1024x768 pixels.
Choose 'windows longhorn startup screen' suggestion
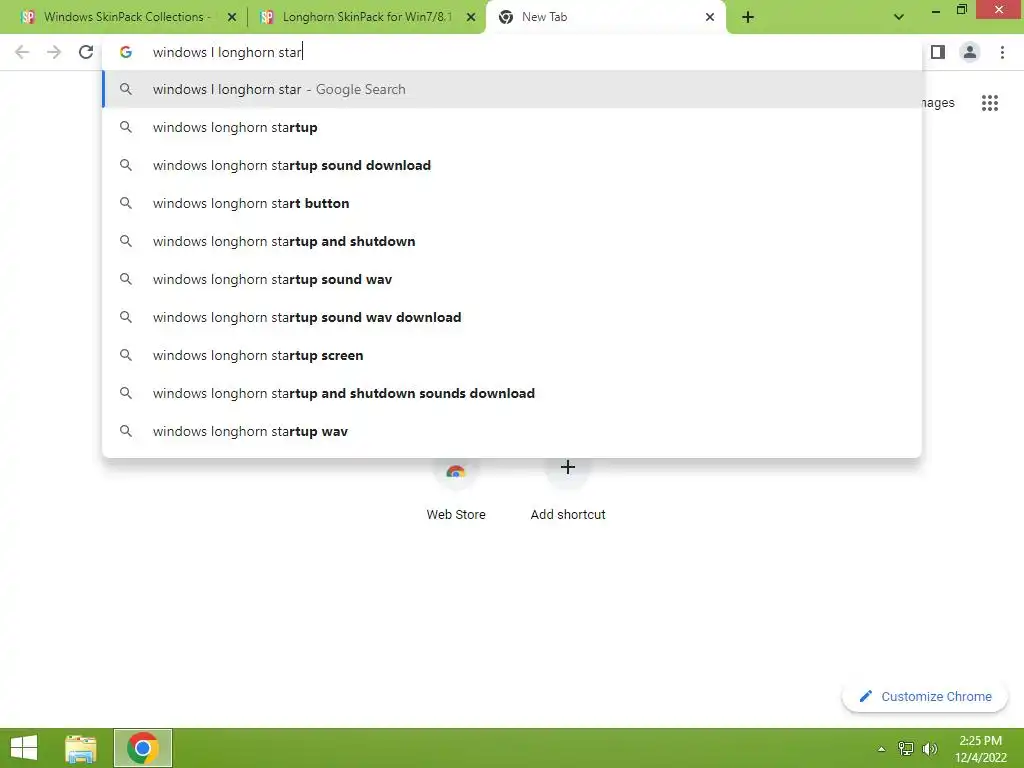point(512,355)
